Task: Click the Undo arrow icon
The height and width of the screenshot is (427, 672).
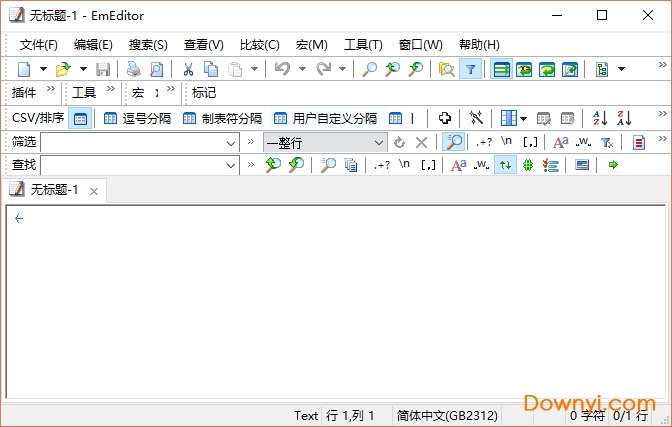Action: click(282, 69)
